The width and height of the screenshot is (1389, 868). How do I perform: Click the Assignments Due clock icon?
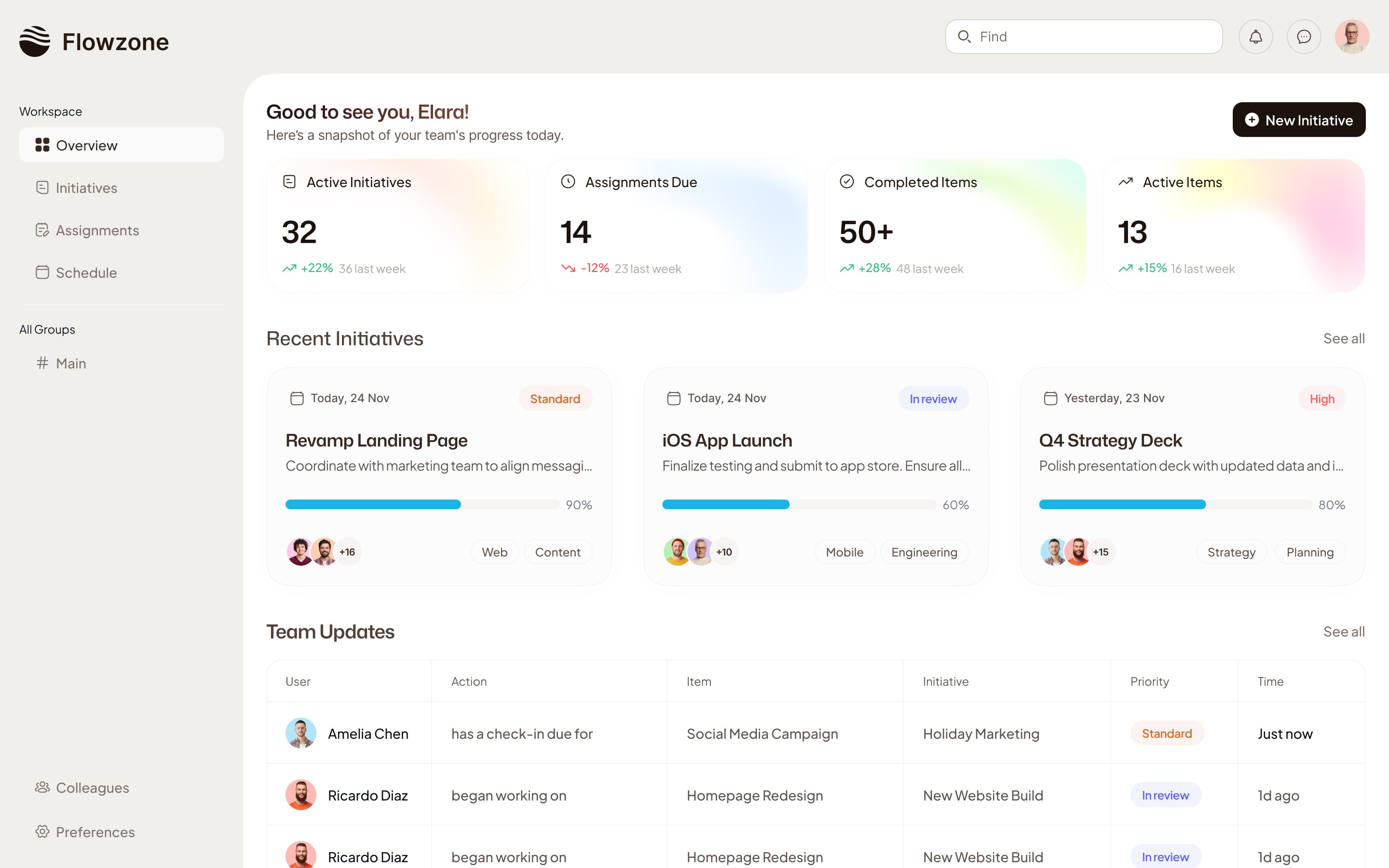tap(568, 182)
